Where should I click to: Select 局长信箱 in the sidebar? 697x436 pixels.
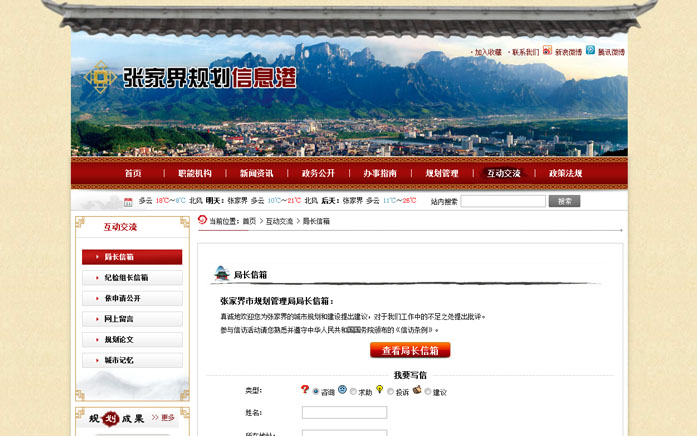pos(132,257)
